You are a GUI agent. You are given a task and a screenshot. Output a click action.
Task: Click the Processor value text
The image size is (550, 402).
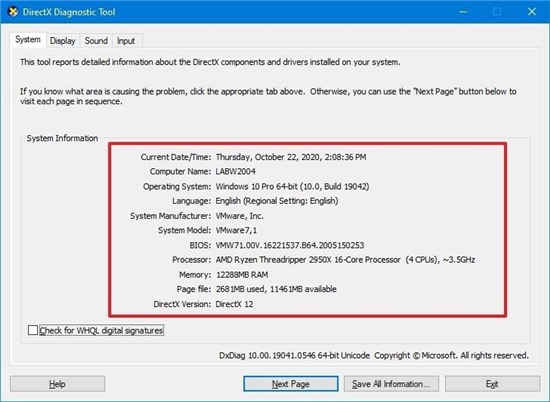pyautogui.click(x=345, y=260)
